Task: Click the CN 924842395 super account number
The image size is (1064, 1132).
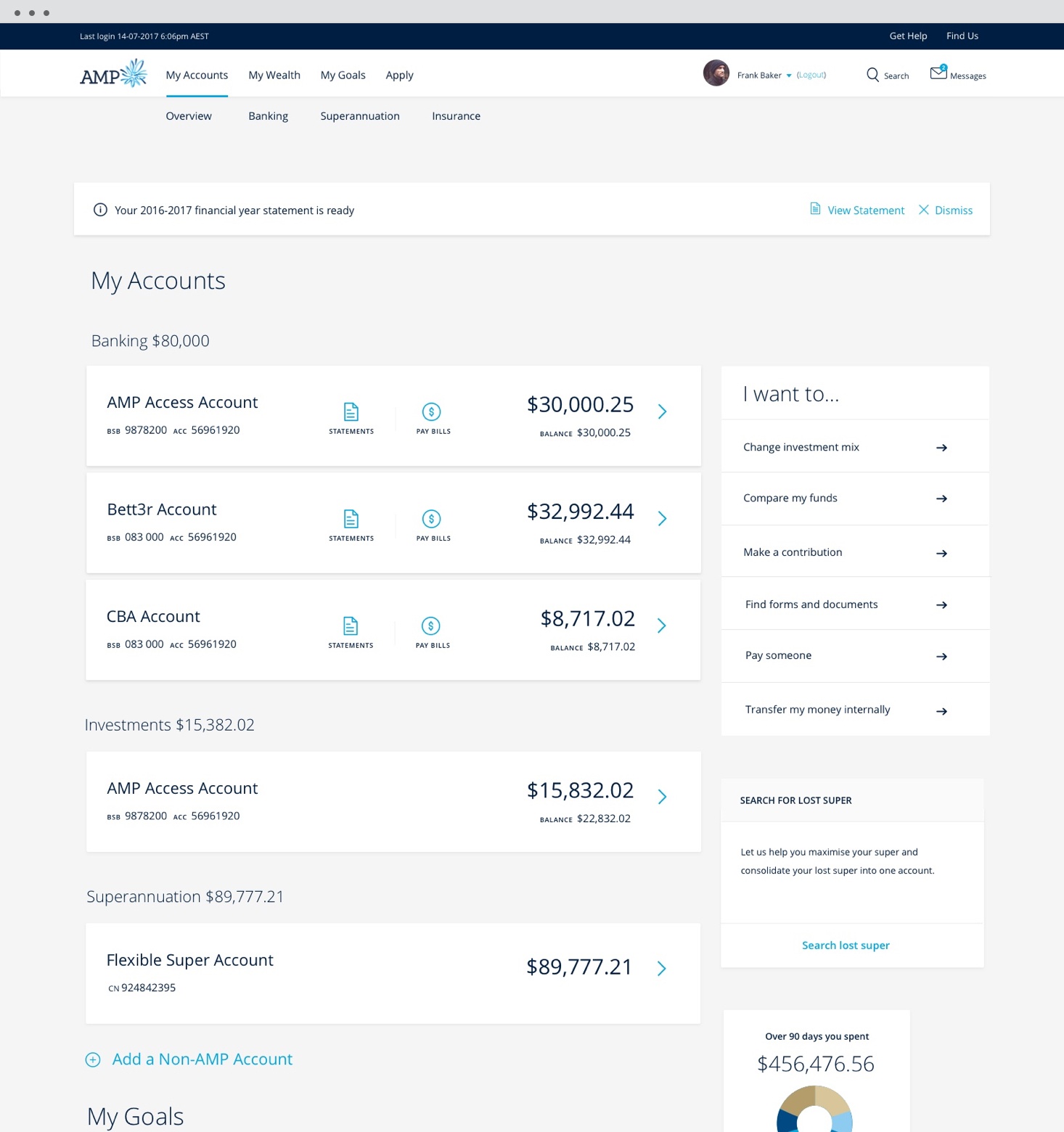Action: pos(142,988)
